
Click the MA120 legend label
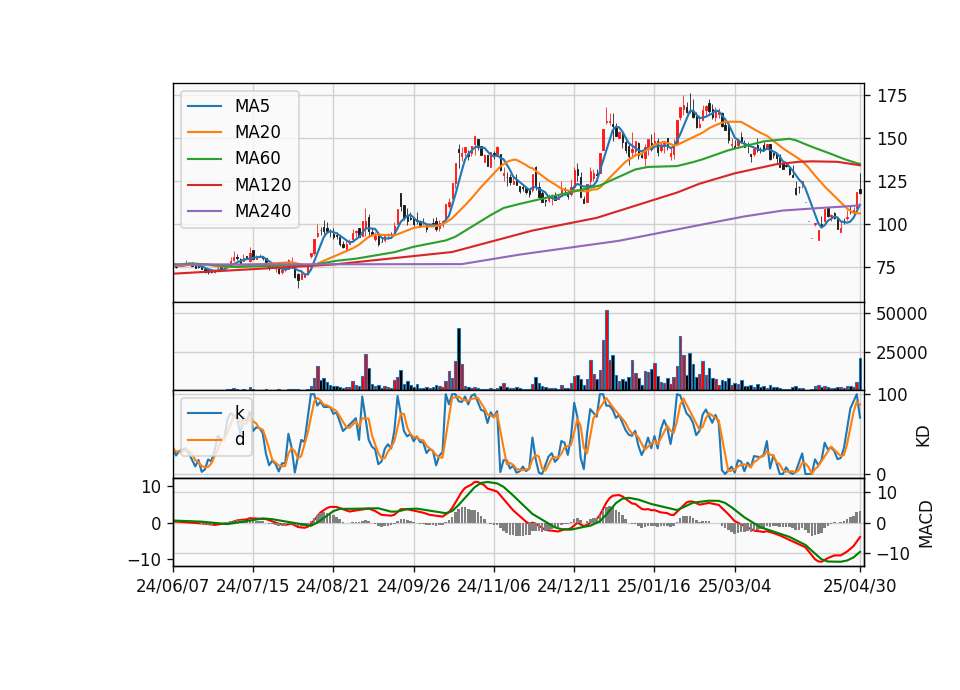point(263,185)
